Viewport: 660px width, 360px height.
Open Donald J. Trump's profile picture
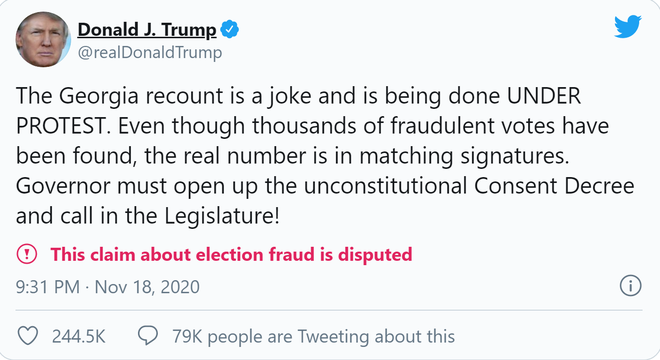pos(43,39)
